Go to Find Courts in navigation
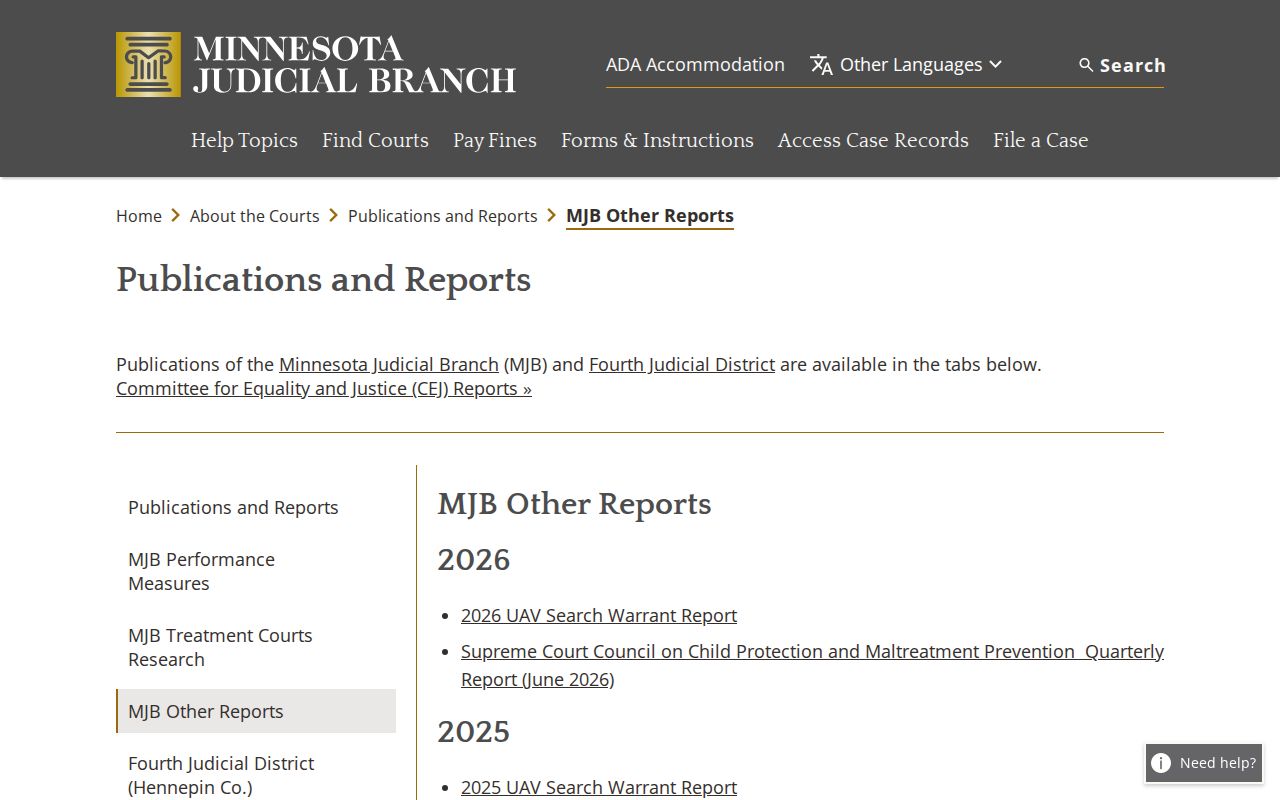The width and height of the screenshot is (1280, 800). (375, 140)
